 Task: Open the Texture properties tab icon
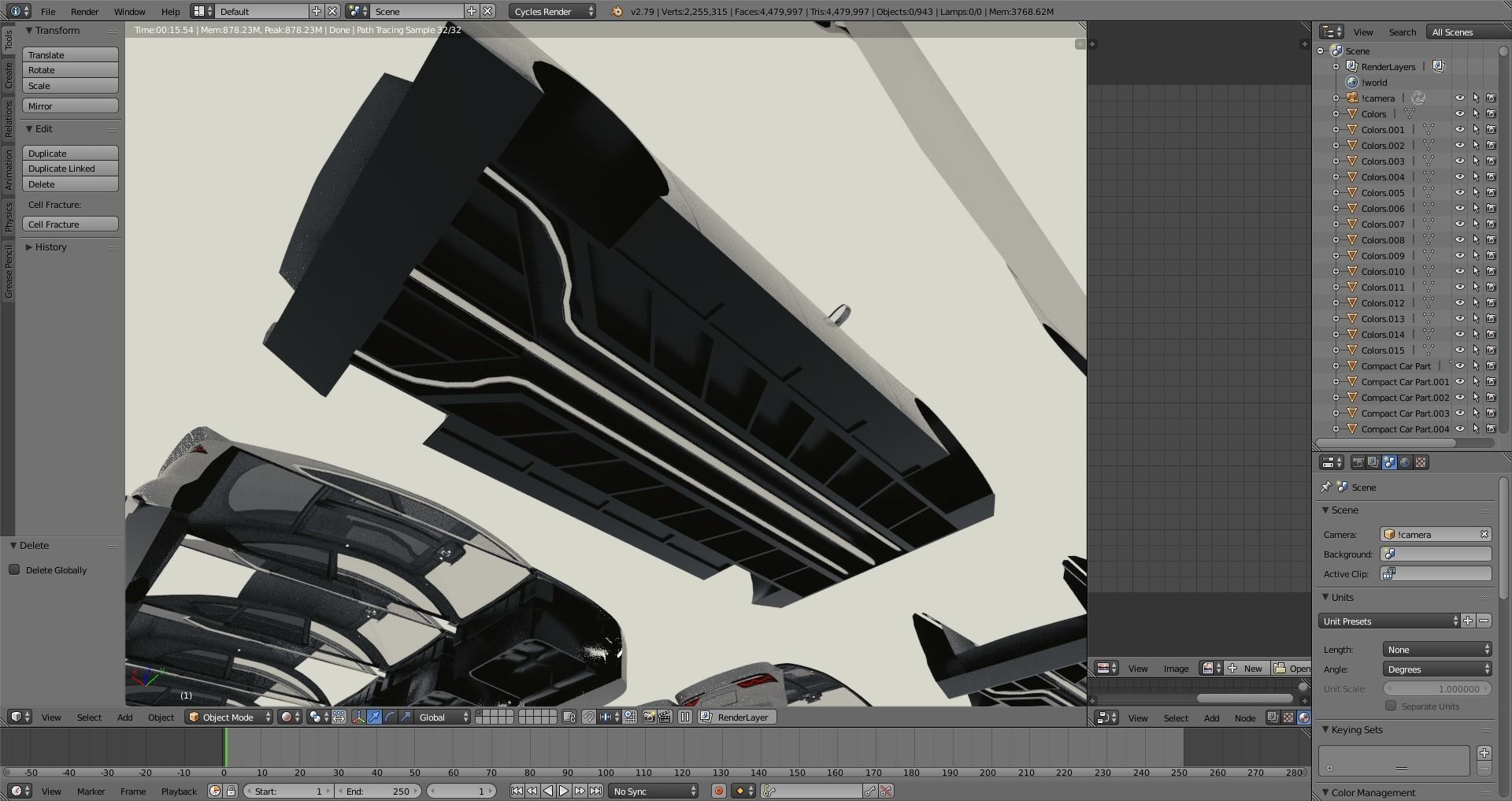1421,462
